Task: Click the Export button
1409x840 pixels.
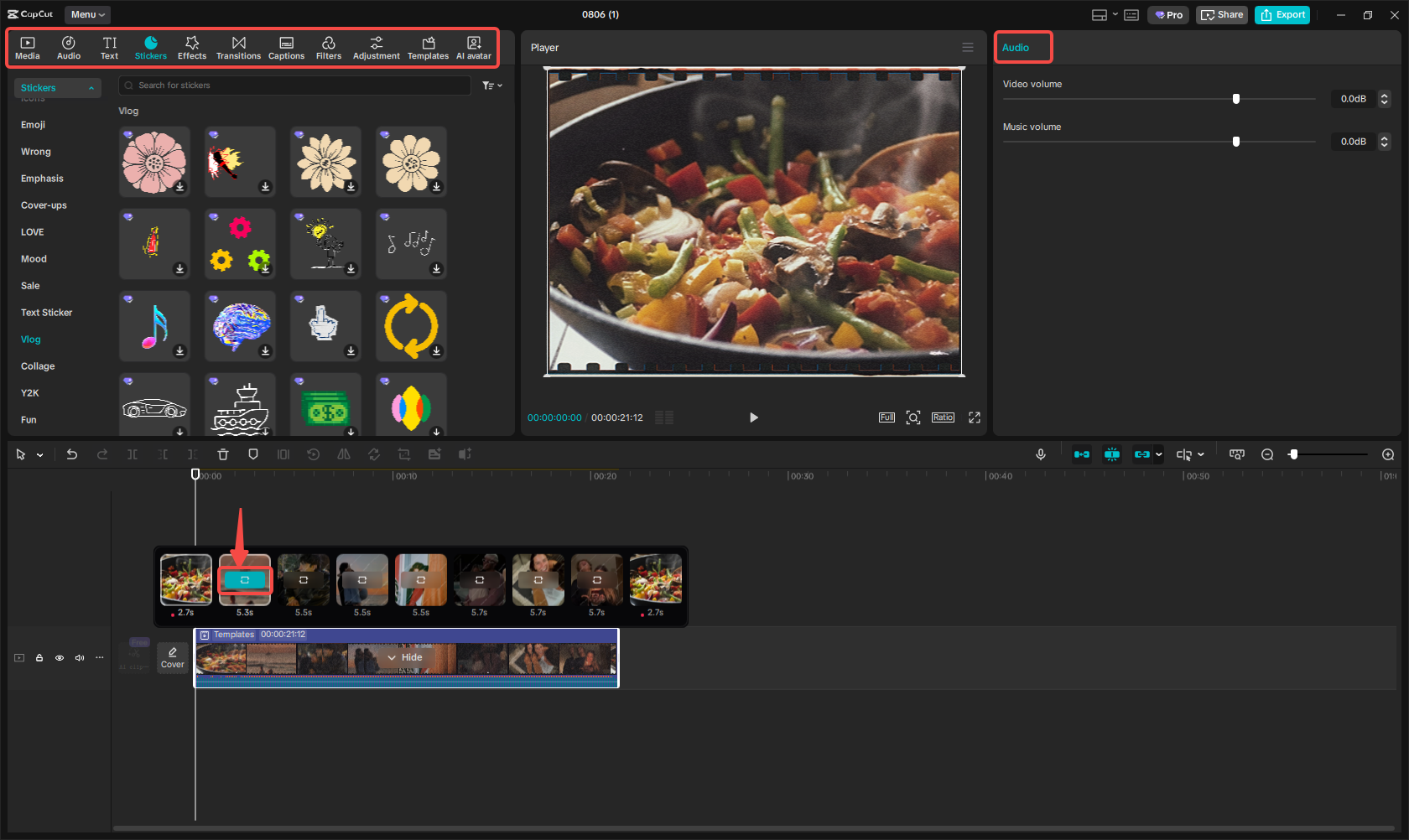Action: point(1282,14)
